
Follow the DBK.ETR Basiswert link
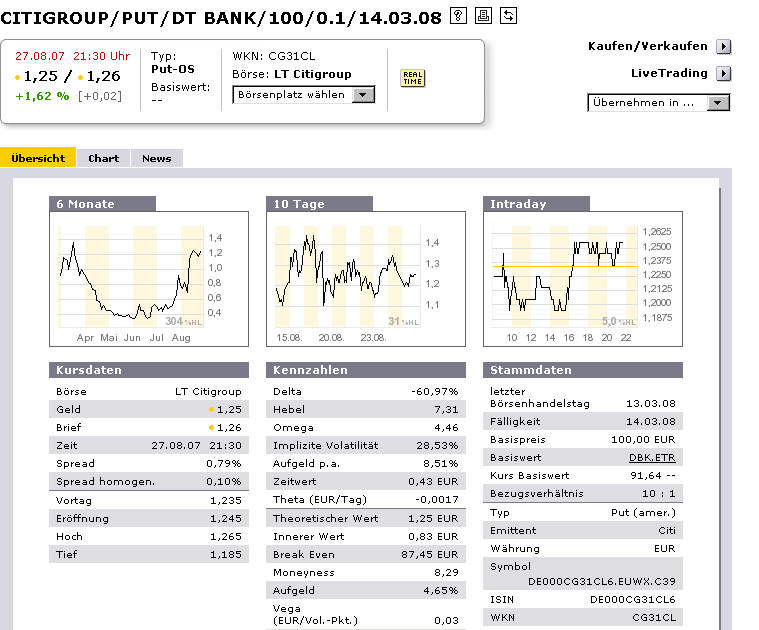click(x=659, y=458)
